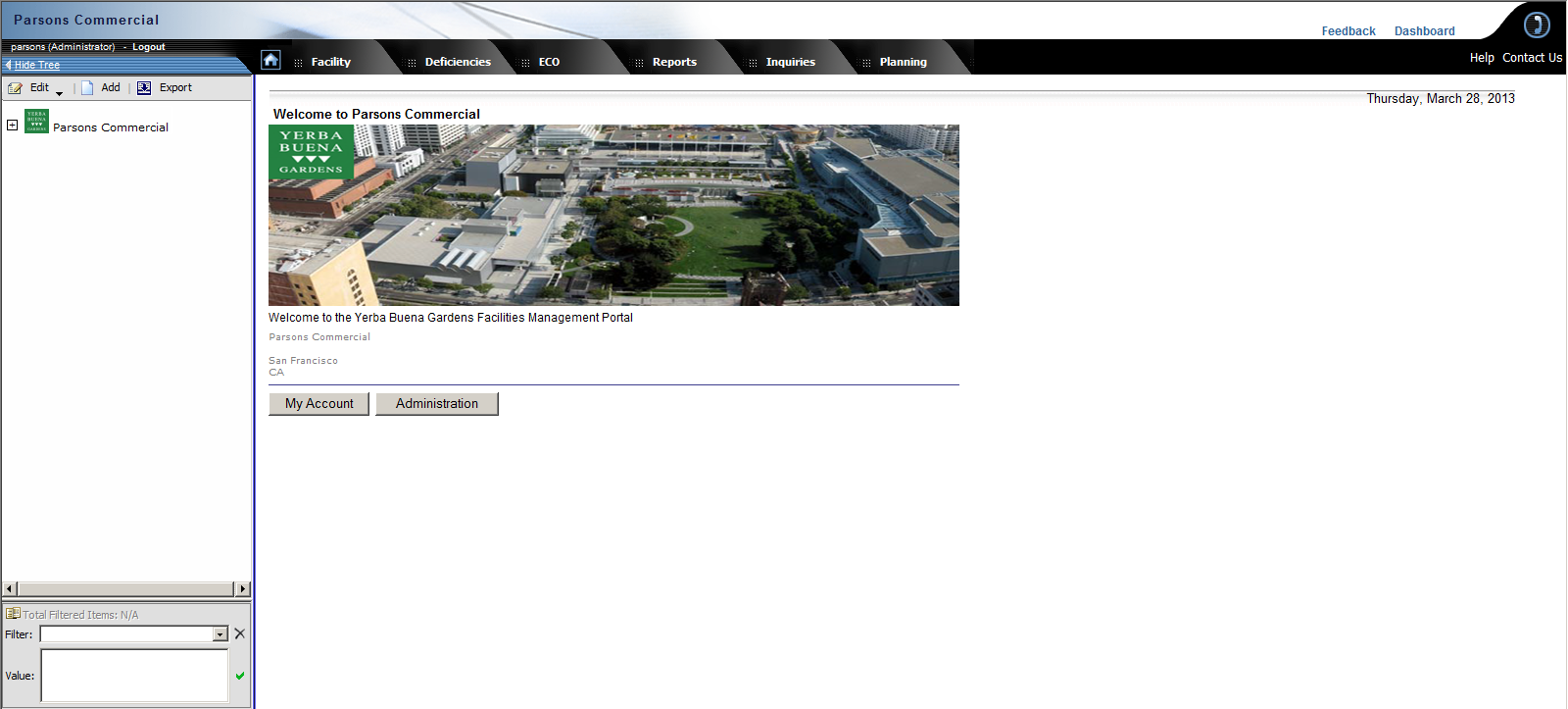Open the Help link
Image resolution: width=1568 pixels, height=709 pixels.
click(1482, 58)
